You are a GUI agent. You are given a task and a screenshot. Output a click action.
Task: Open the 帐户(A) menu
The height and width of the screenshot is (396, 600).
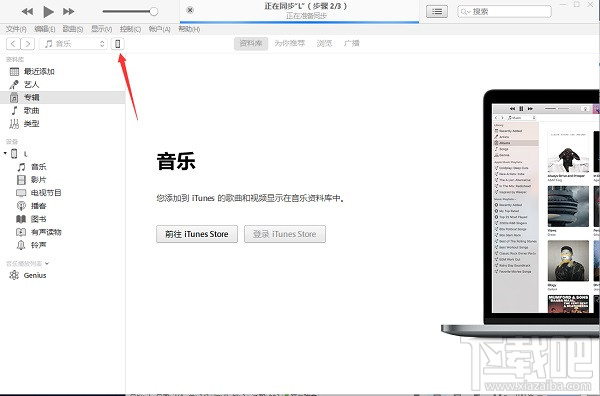[x=159, y=29]
